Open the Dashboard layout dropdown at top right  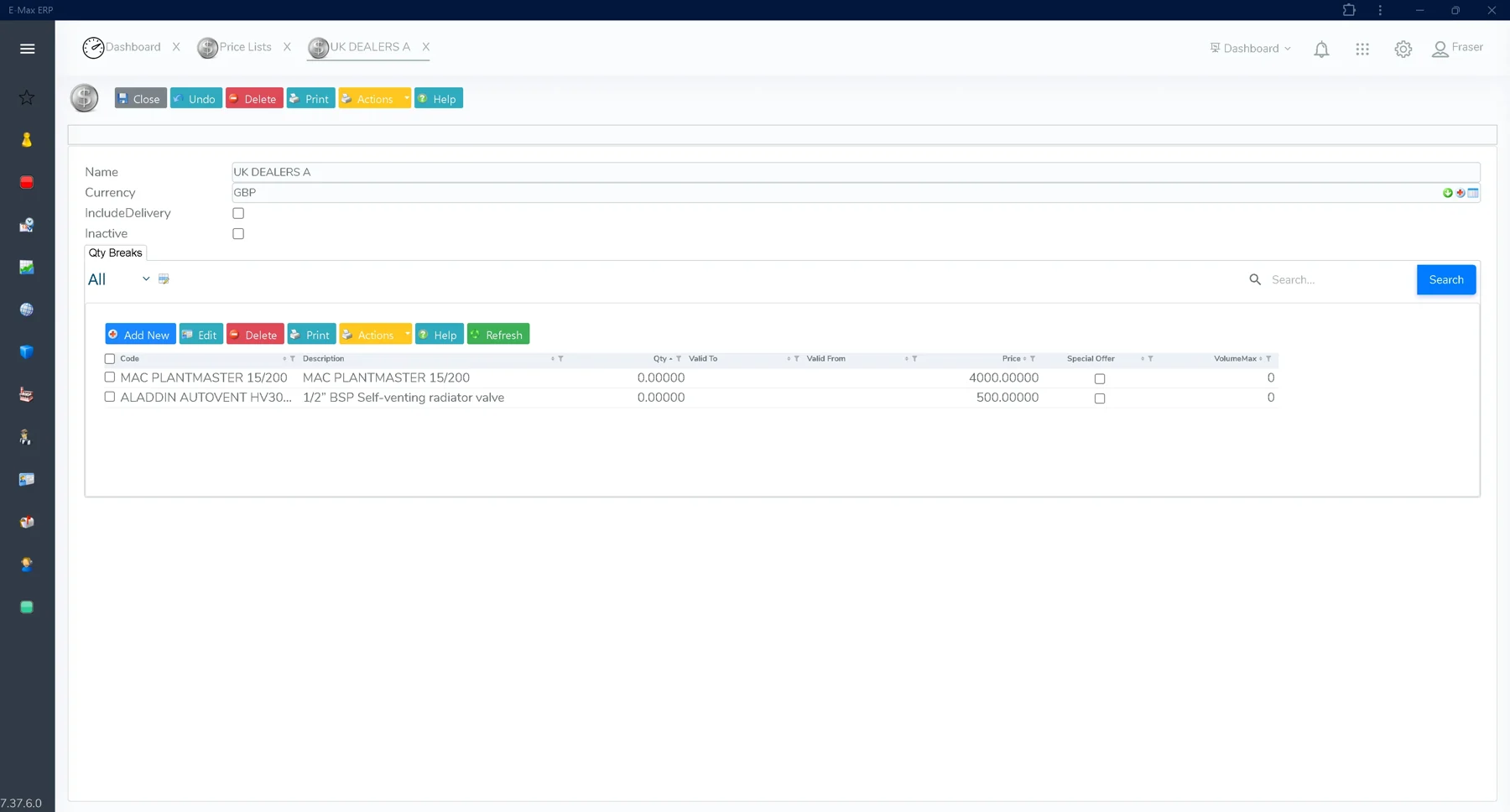pyautogui.click(x=1250, y=49)
